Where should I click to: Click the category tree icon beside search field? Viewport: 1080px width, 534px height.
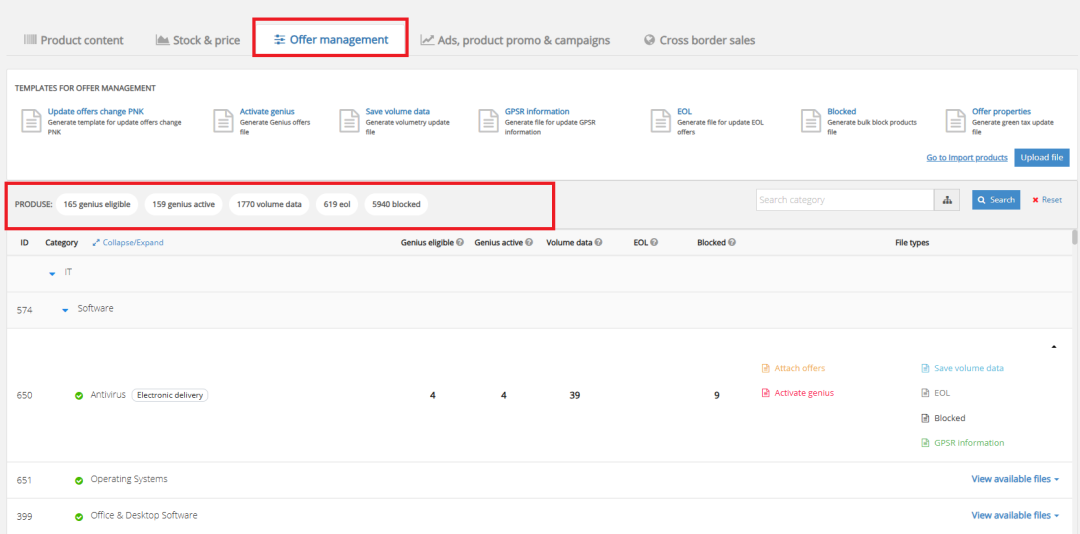(947, 200)
